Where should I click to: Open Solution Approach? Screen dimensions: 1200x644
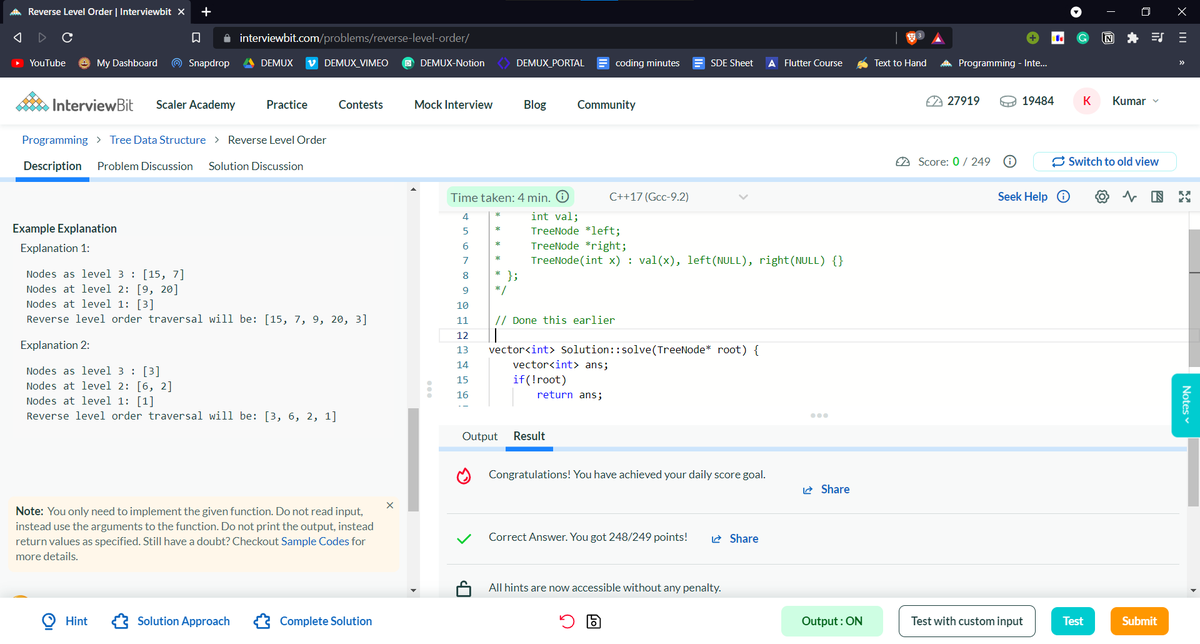172,621
